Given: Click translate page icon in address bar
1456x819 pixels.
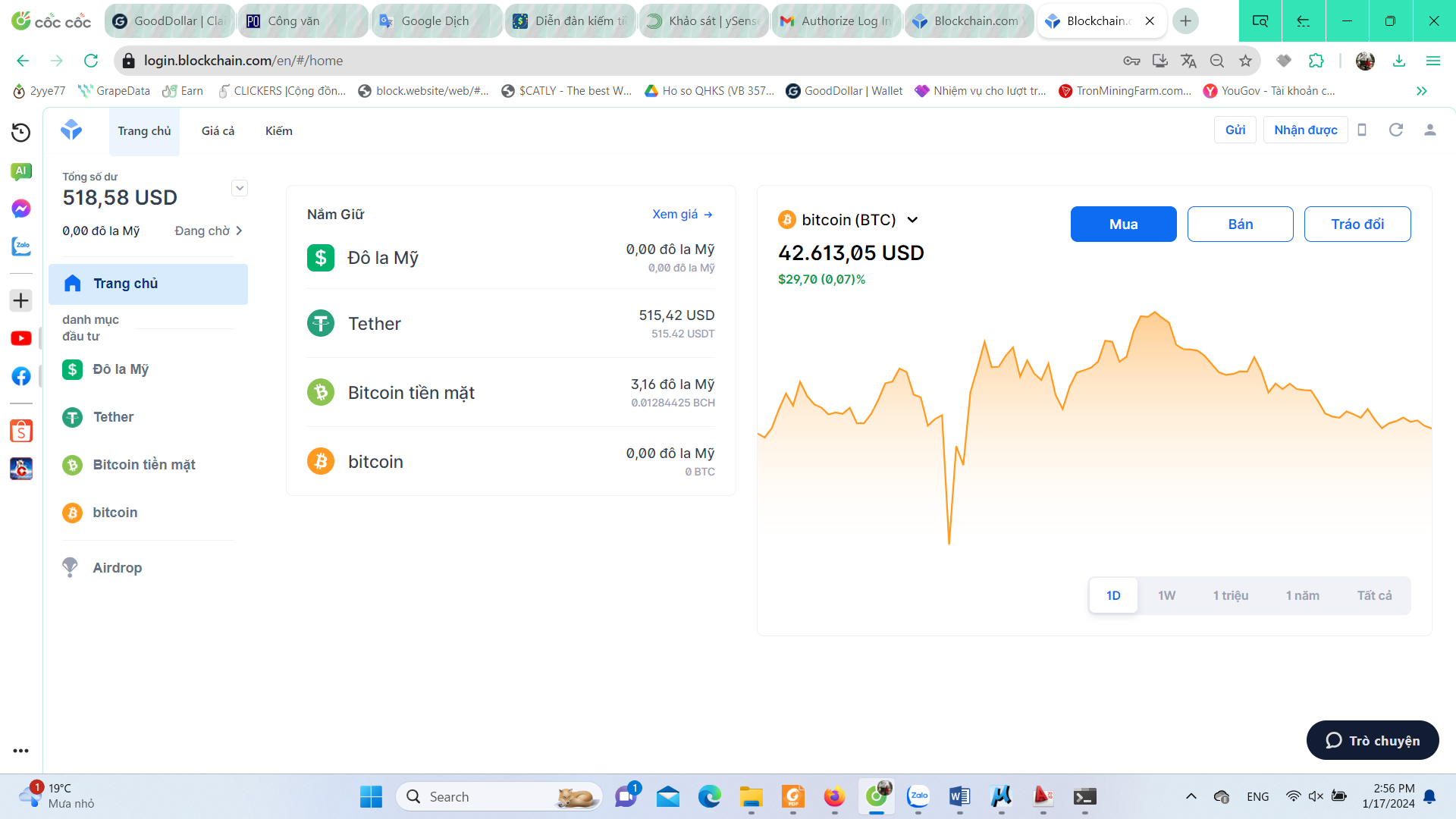Looking at the screenshot, I should pyautogui.click(x=1188, y=61).
